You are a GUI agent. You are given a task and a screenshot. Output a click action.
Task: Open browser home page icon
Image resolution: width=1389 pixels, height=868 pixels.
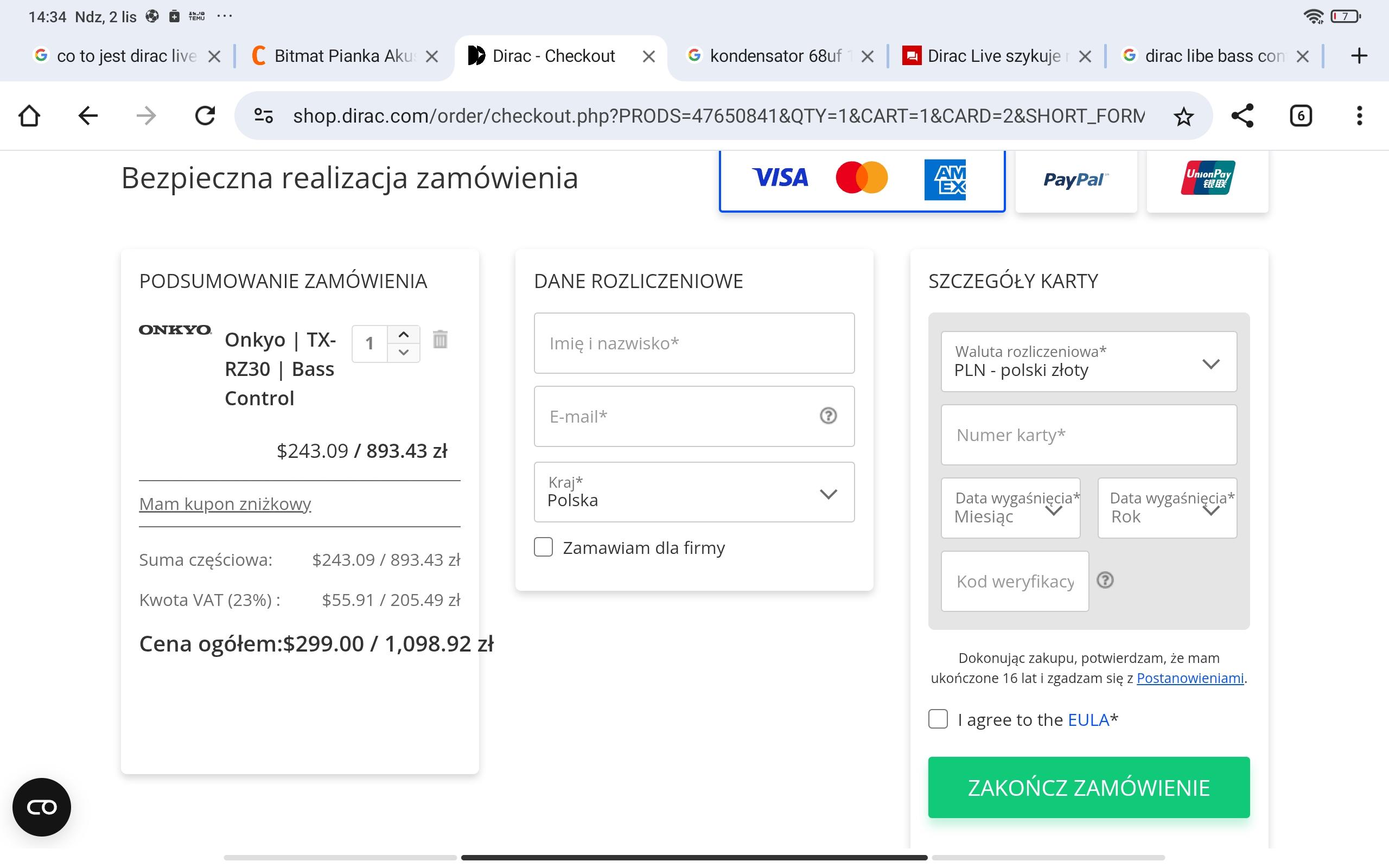(x=29, y=116)
